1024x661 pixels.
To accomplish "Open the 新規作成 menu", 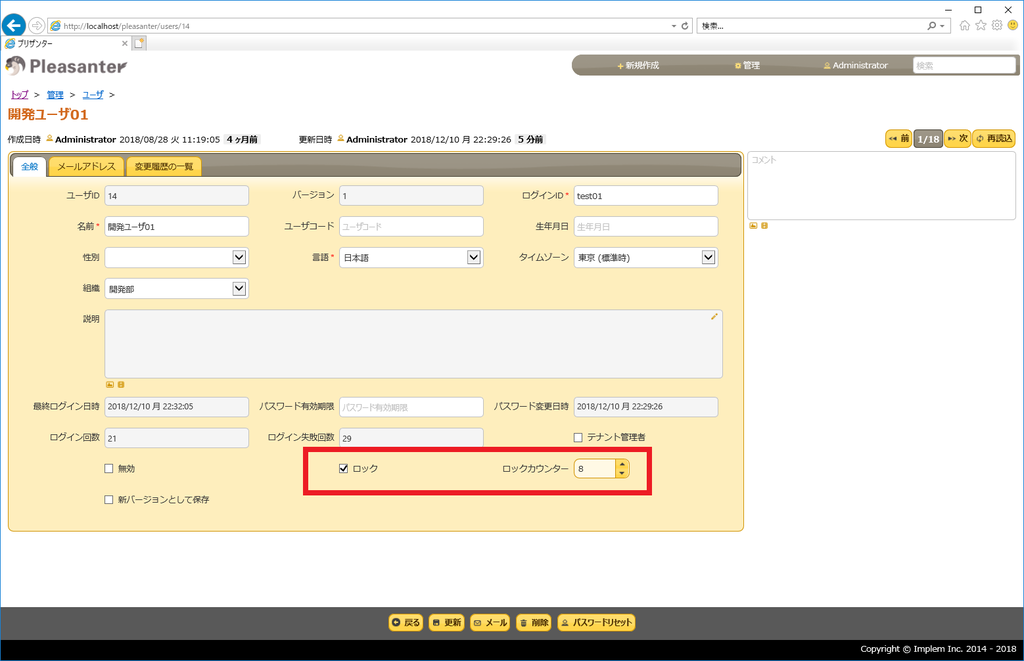I will [638, 65].
